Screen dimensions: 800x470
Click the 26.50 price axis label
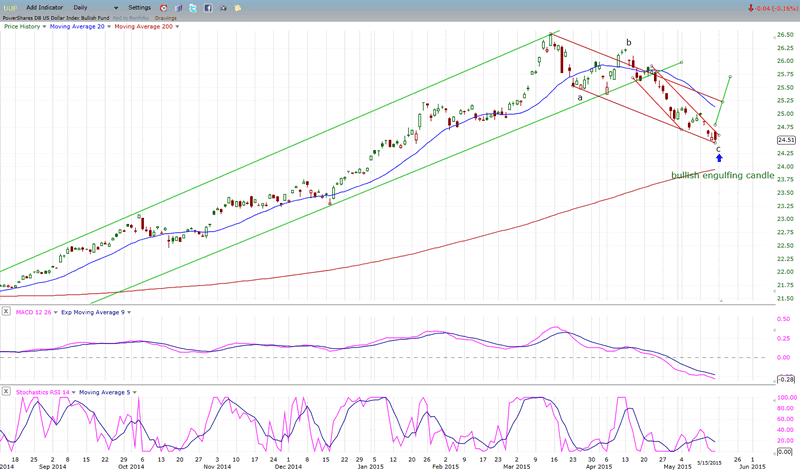pyautogui.click(x=785, y=35)
